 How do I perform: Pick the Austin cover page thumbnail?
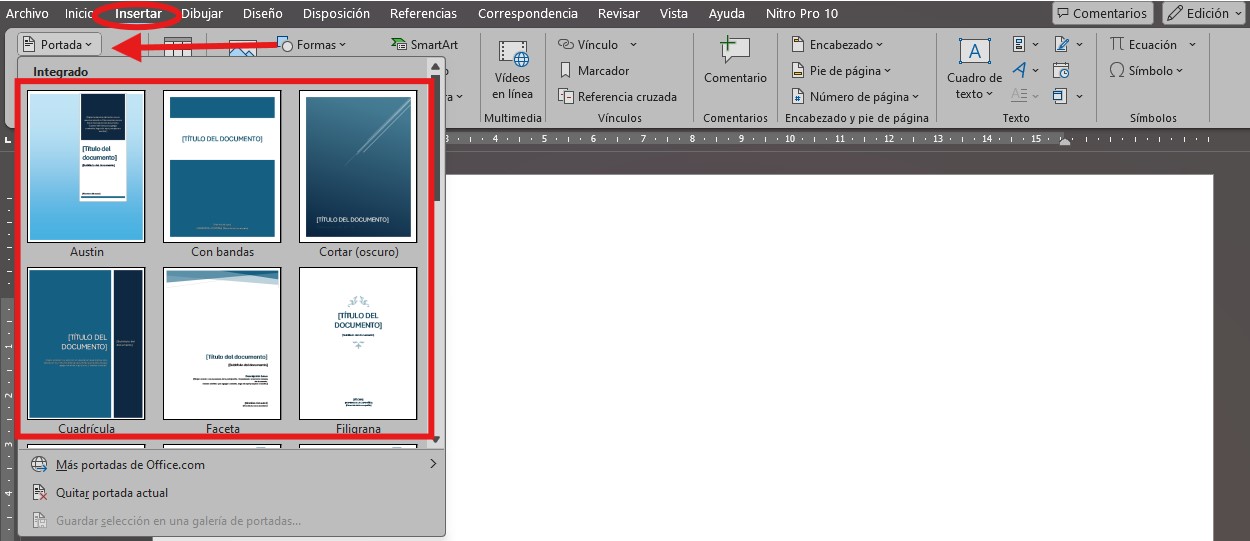click(x=87, y=166)
